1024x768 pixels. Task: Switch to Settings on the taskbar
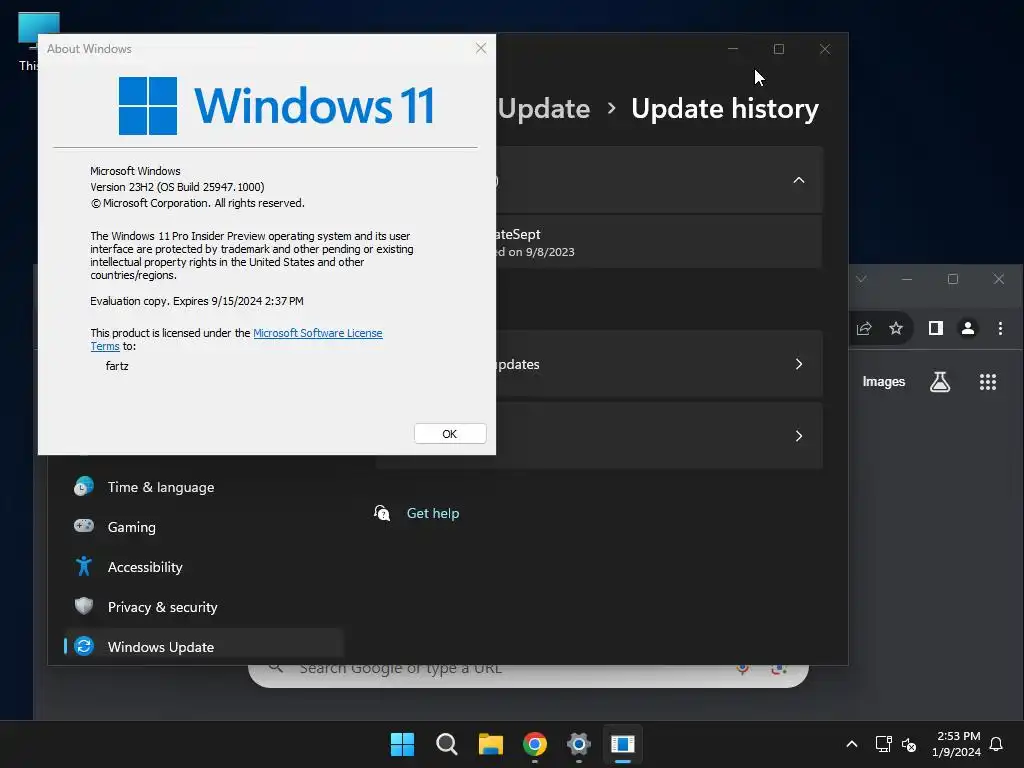(579, 744)
